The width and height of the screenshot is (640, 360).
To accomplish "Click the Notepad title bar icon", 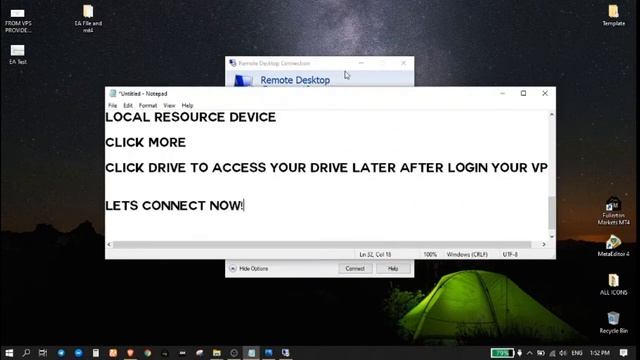I will (113, 93).
